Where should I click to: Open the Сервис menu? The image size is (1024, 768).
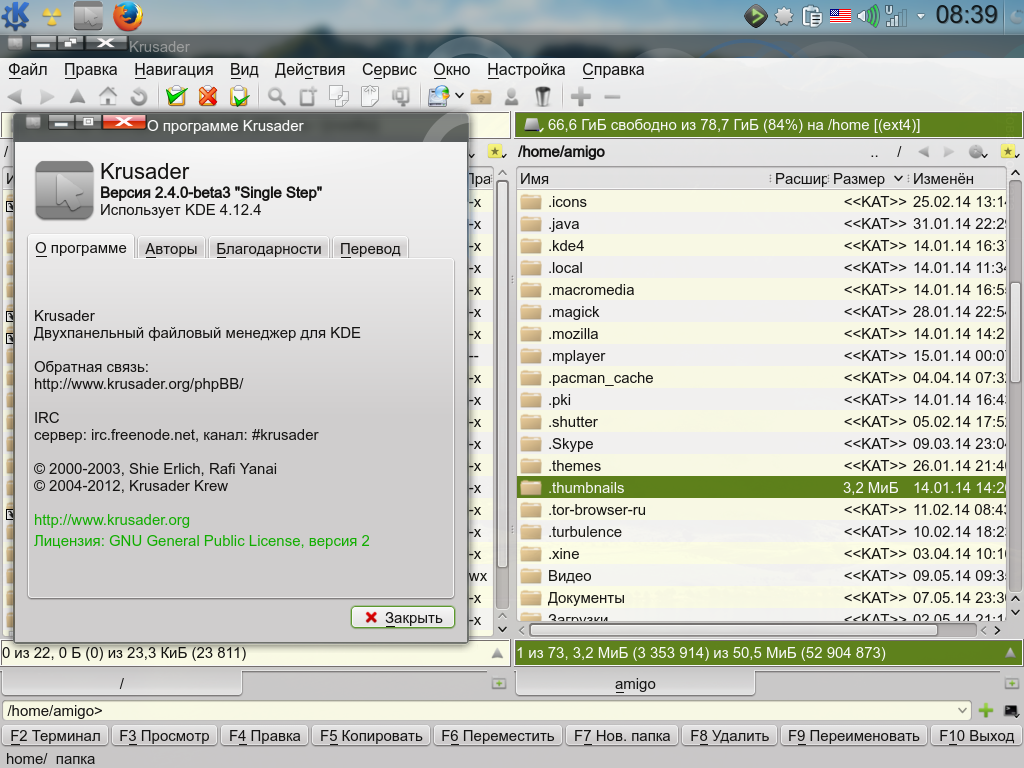(389, 69)
